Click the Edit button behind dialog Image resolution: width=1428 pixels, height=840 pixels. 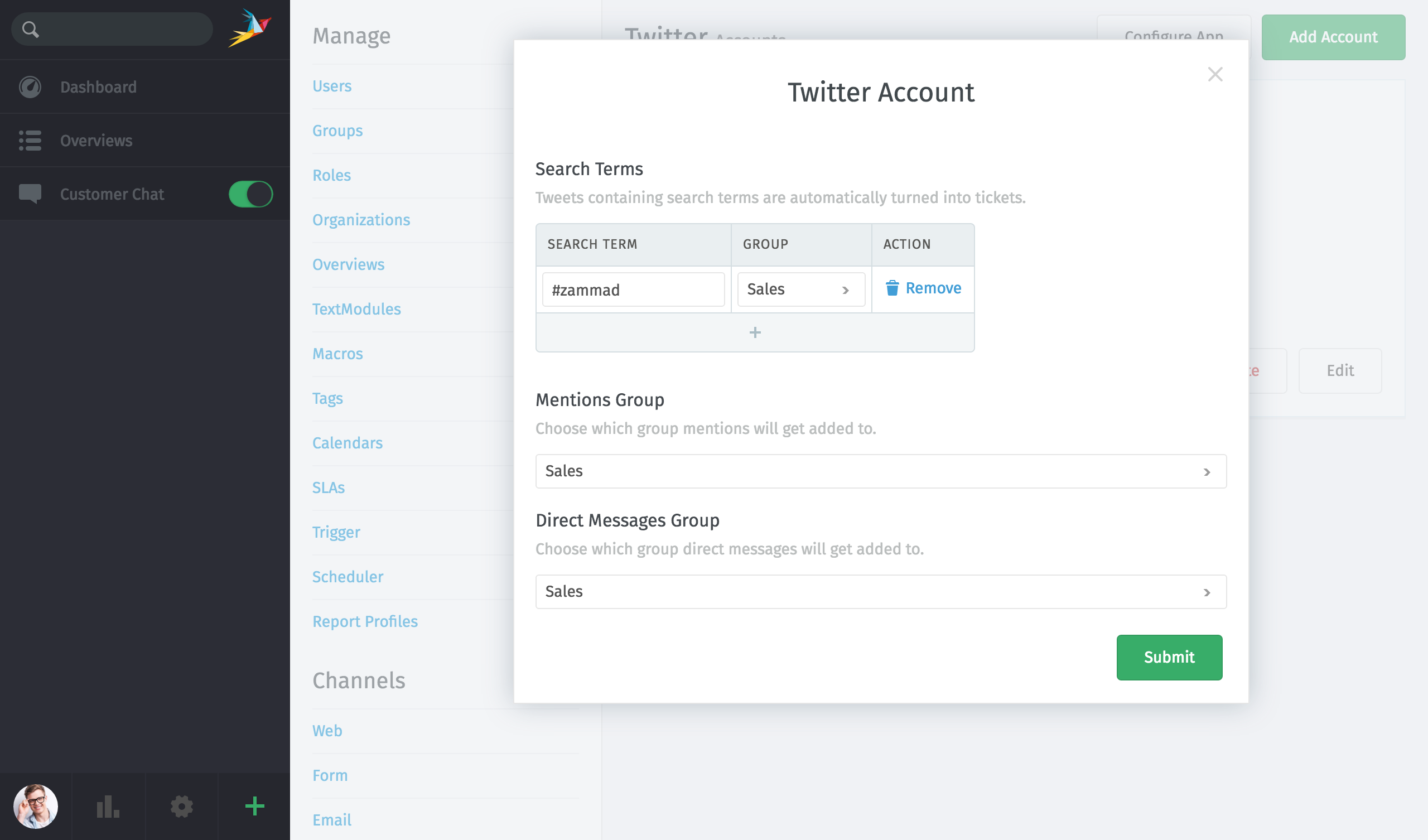pyautogui.click(x=1340, y=371)
